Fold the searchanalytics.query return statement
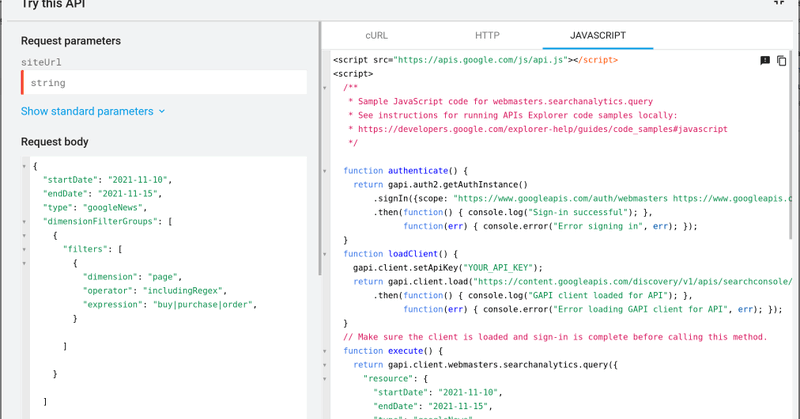800x419 pixels. 324,365
